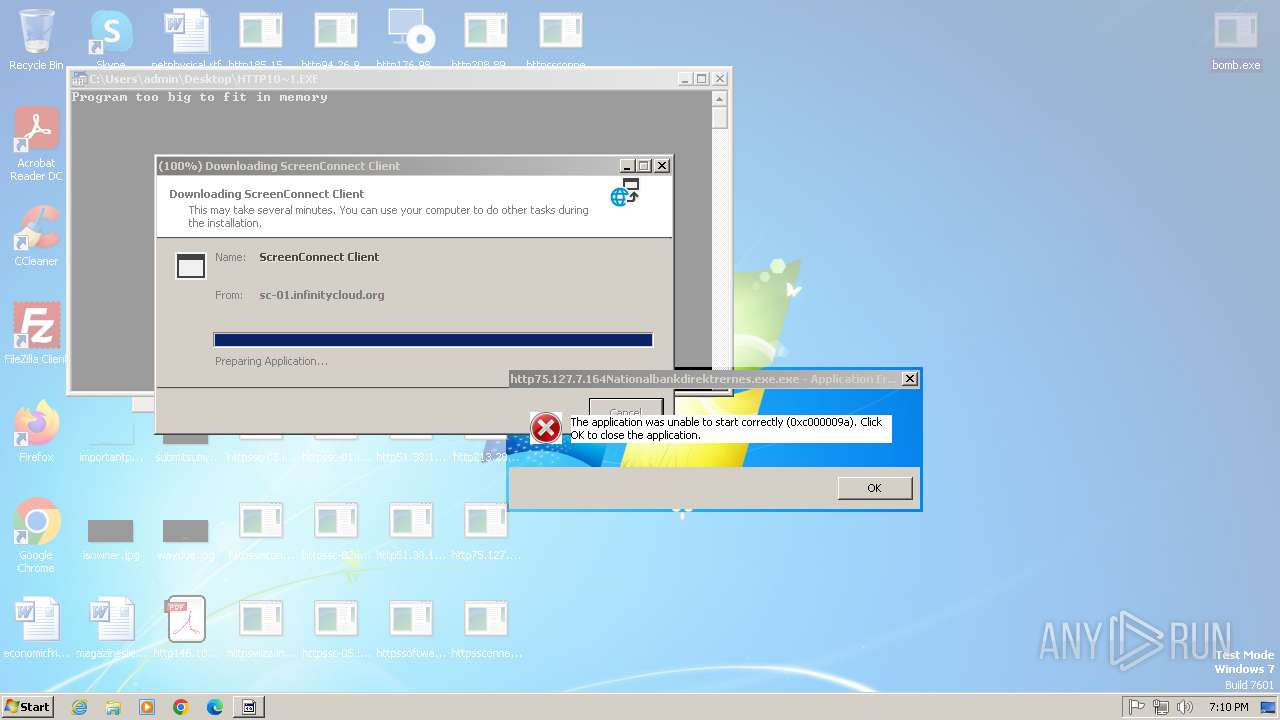Launch Microsoft Edge from taskbar
This screenshot has height=720, width=1280.
click(215, 707)
